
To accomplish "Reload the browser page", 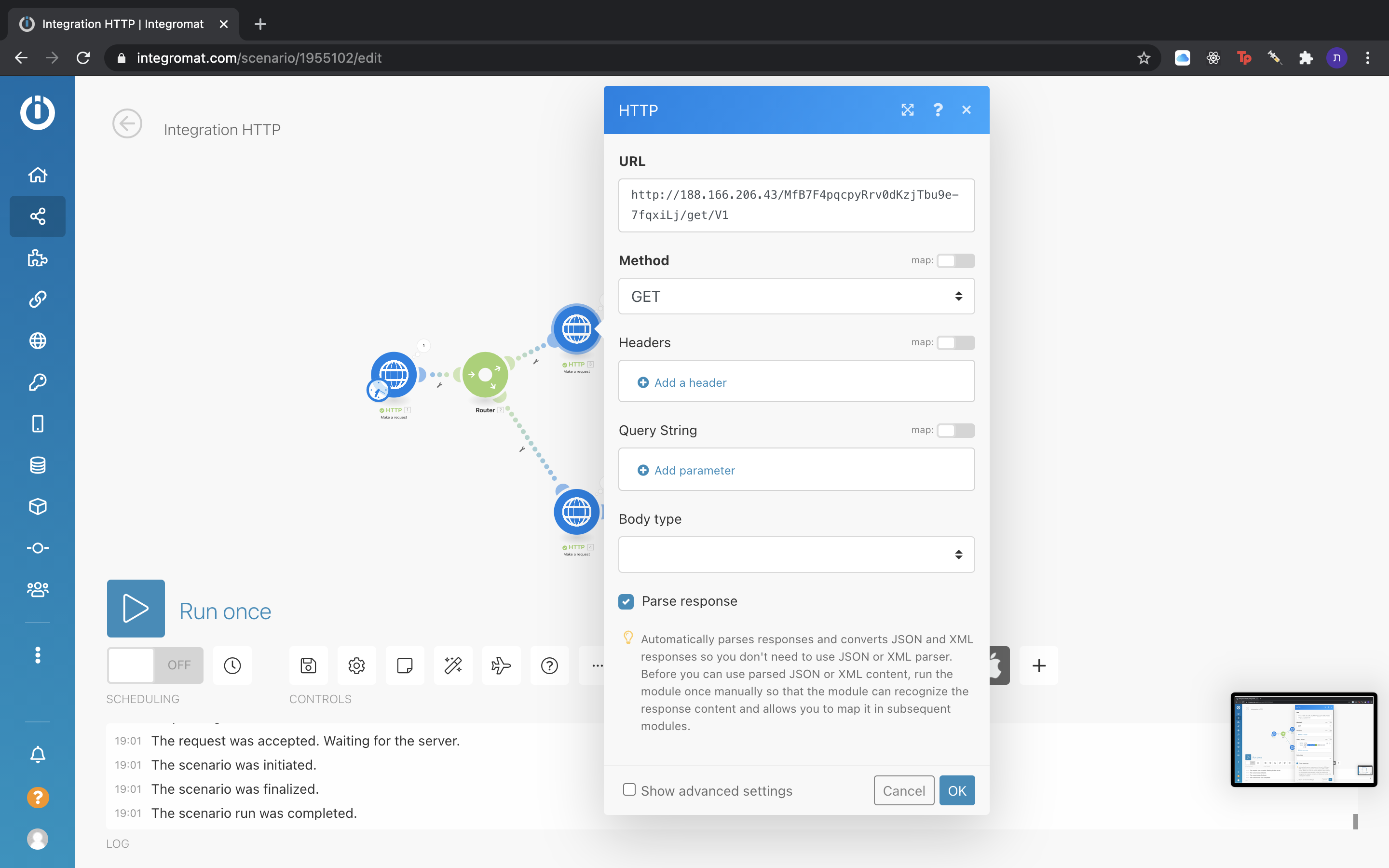I will (83, 58).
